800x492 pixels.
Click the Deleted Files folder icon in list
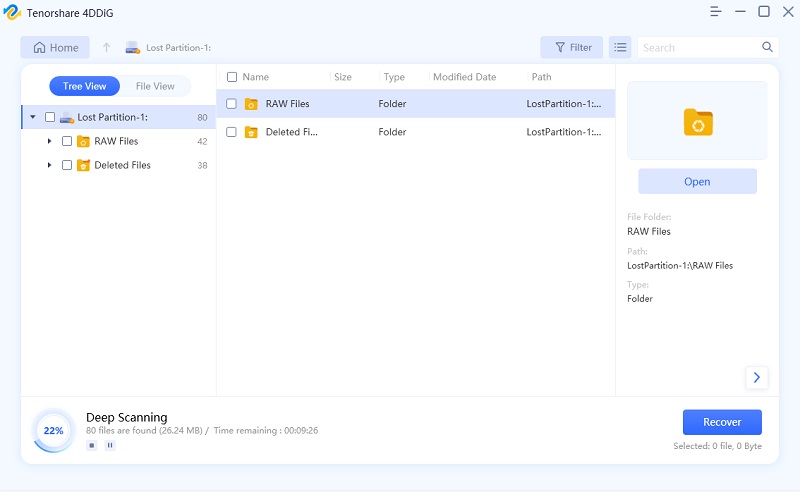tap(251, 132)
